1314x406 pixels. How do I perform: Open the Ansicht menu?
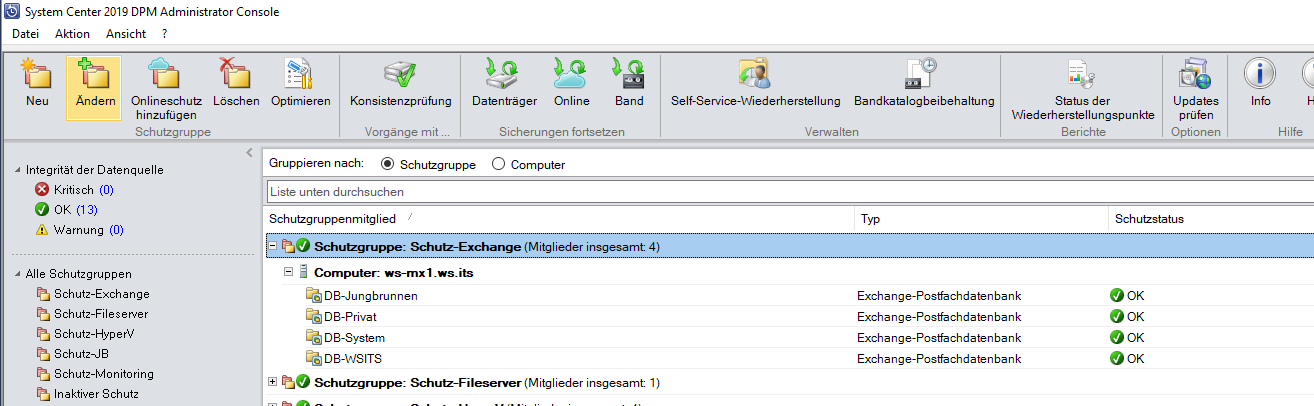tap(126, 34)
